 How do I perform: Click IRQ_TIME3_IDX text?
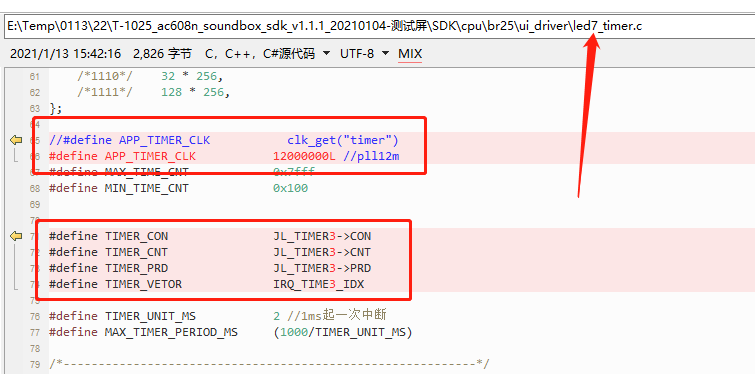click(x=319, y=284)
